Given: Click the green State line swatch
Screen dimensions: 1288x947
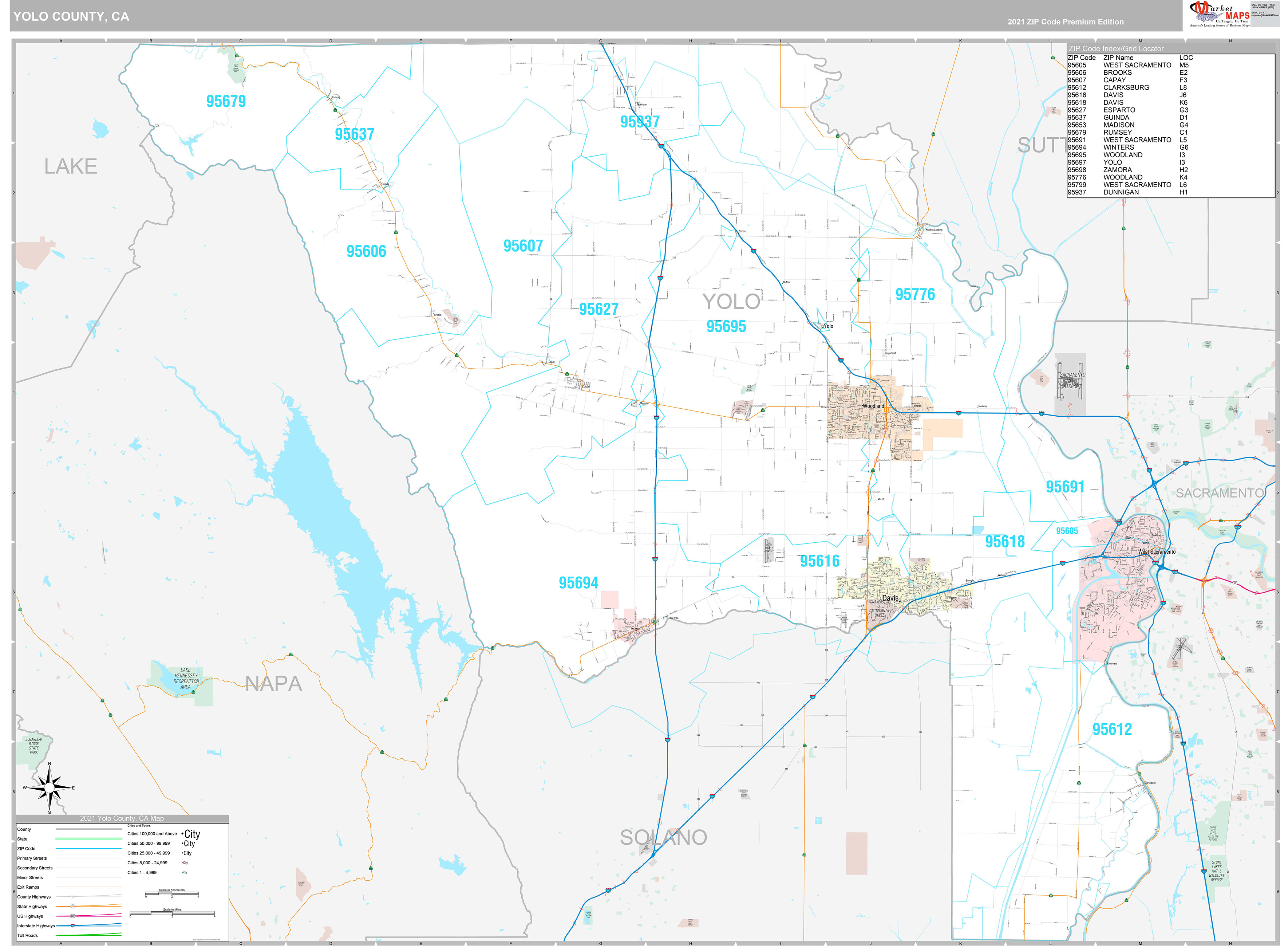Looking at the screenshot, I should (88, 839).
